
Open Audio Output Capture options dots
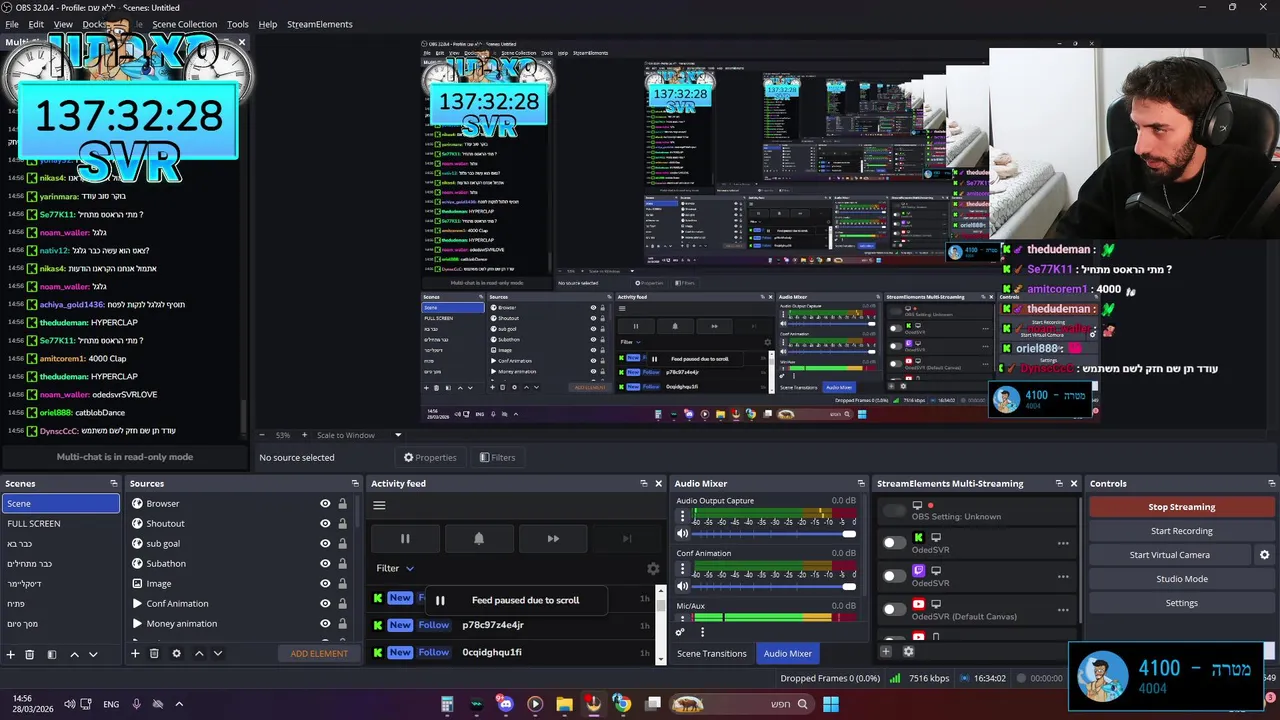(683, 517)
